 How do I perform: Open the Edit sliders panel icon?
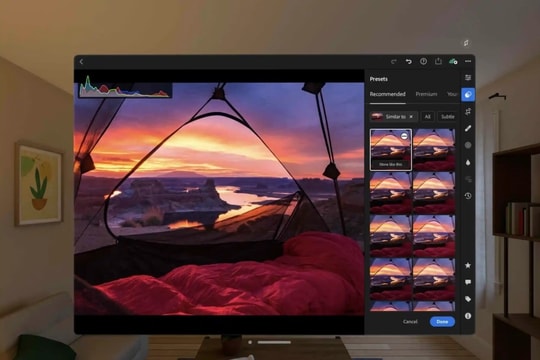[468, 78]
